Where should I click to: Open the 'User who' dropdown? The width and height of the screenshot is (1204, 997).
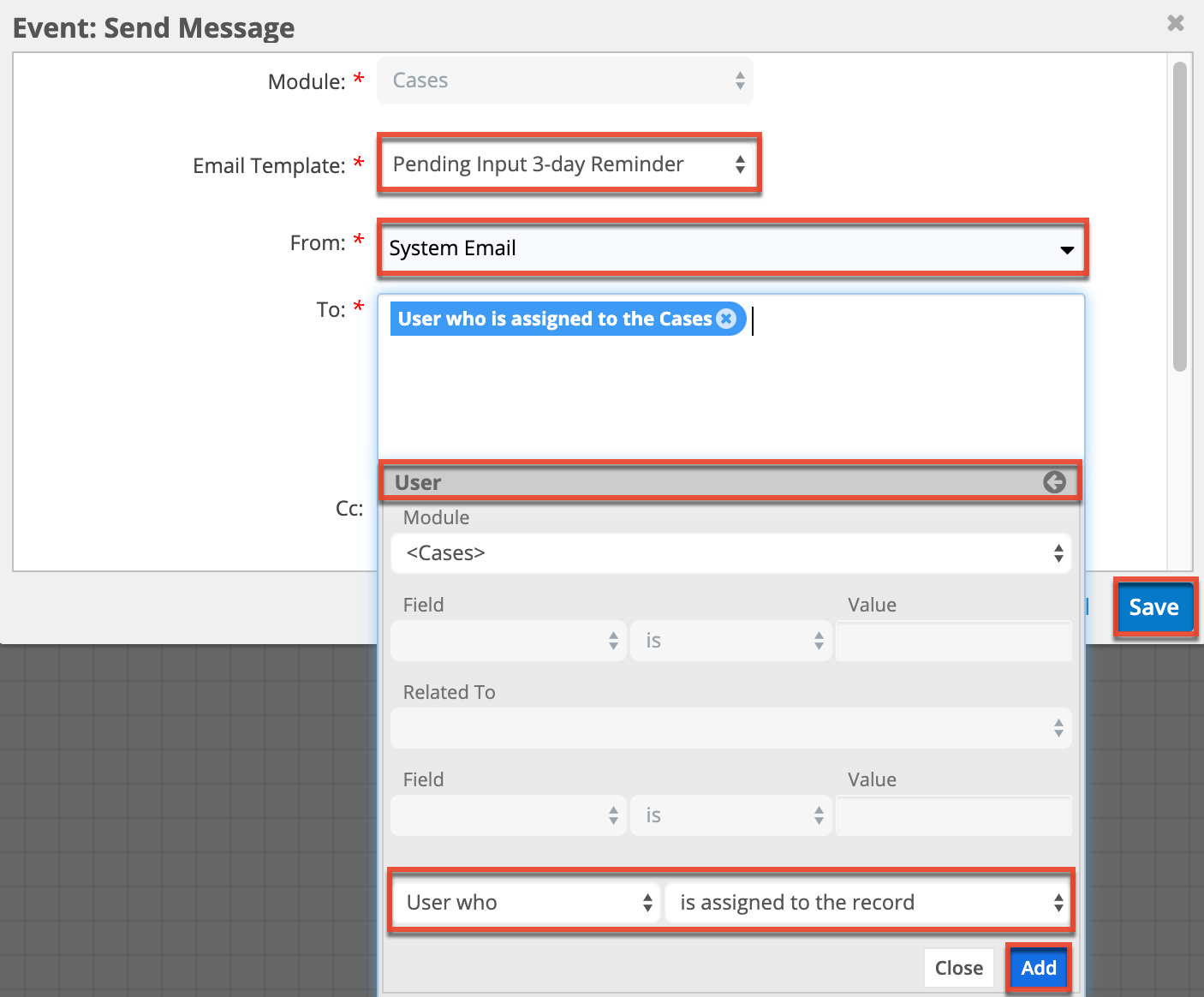tap(527, 903)
